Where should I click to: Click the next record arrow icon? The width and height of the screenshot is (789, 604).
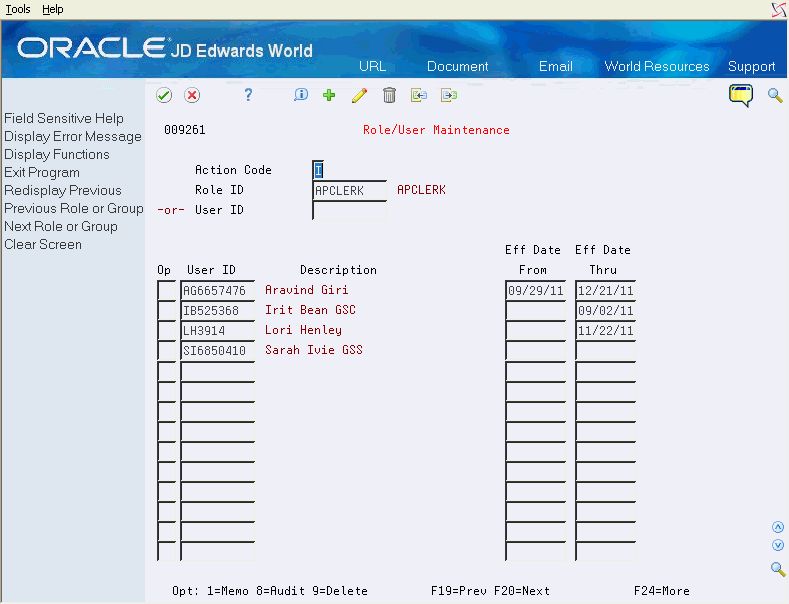pos(449,95)
